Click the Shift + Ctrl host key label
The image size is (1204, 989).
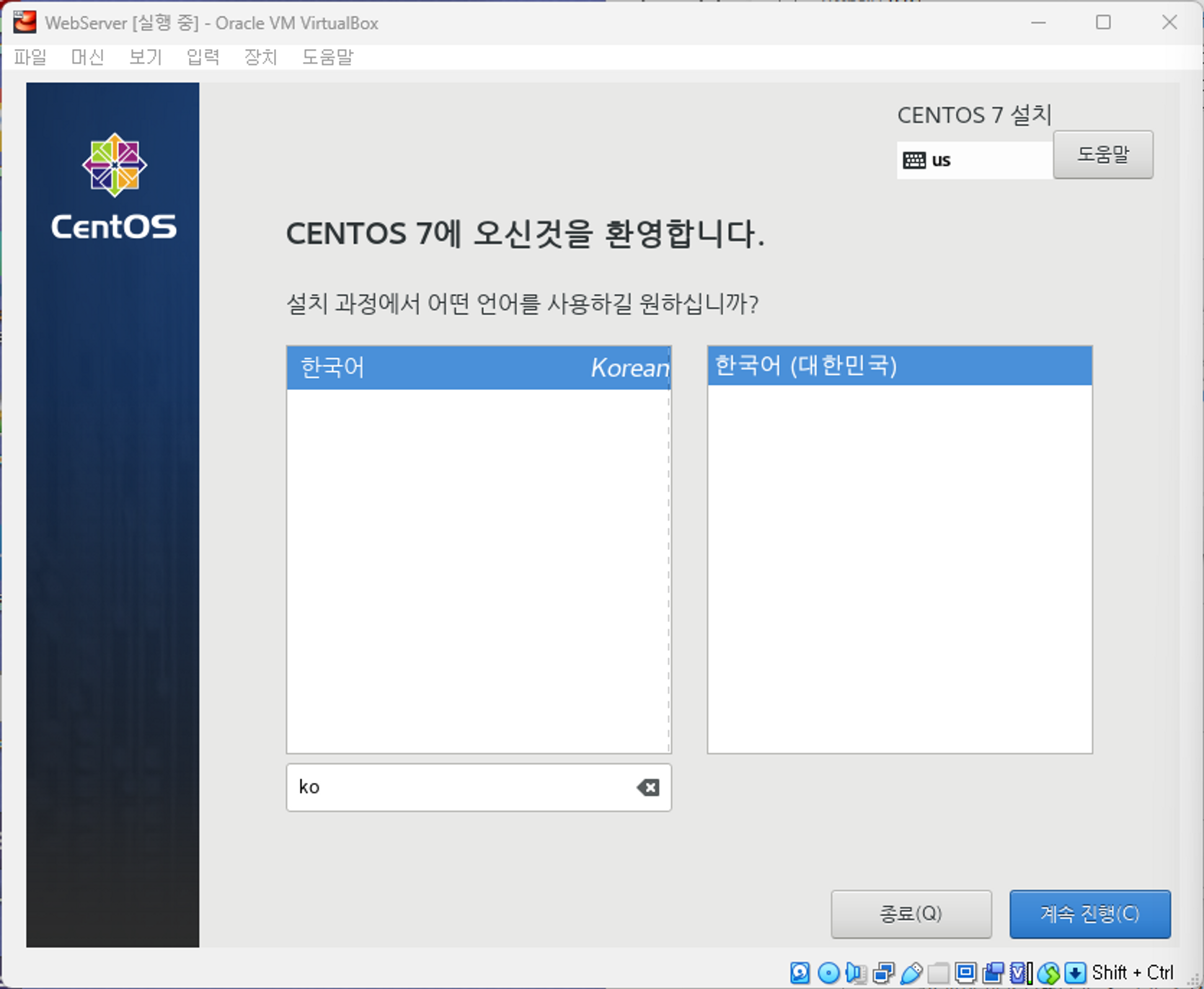(x=1133, y=972)
